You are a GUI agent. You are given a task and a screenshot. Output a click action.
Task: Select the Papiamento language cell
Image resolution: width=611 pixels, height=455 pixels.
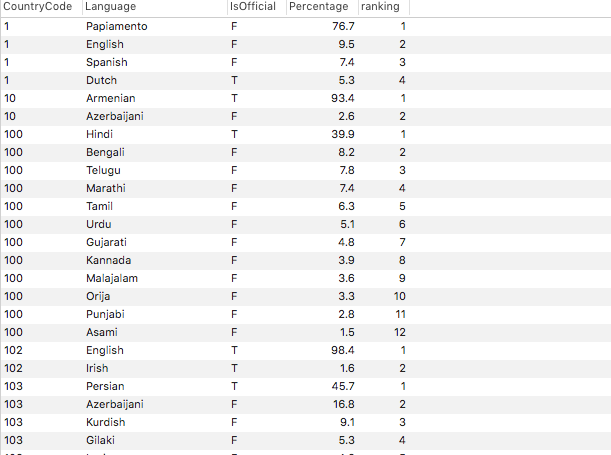tap(116, 26)
